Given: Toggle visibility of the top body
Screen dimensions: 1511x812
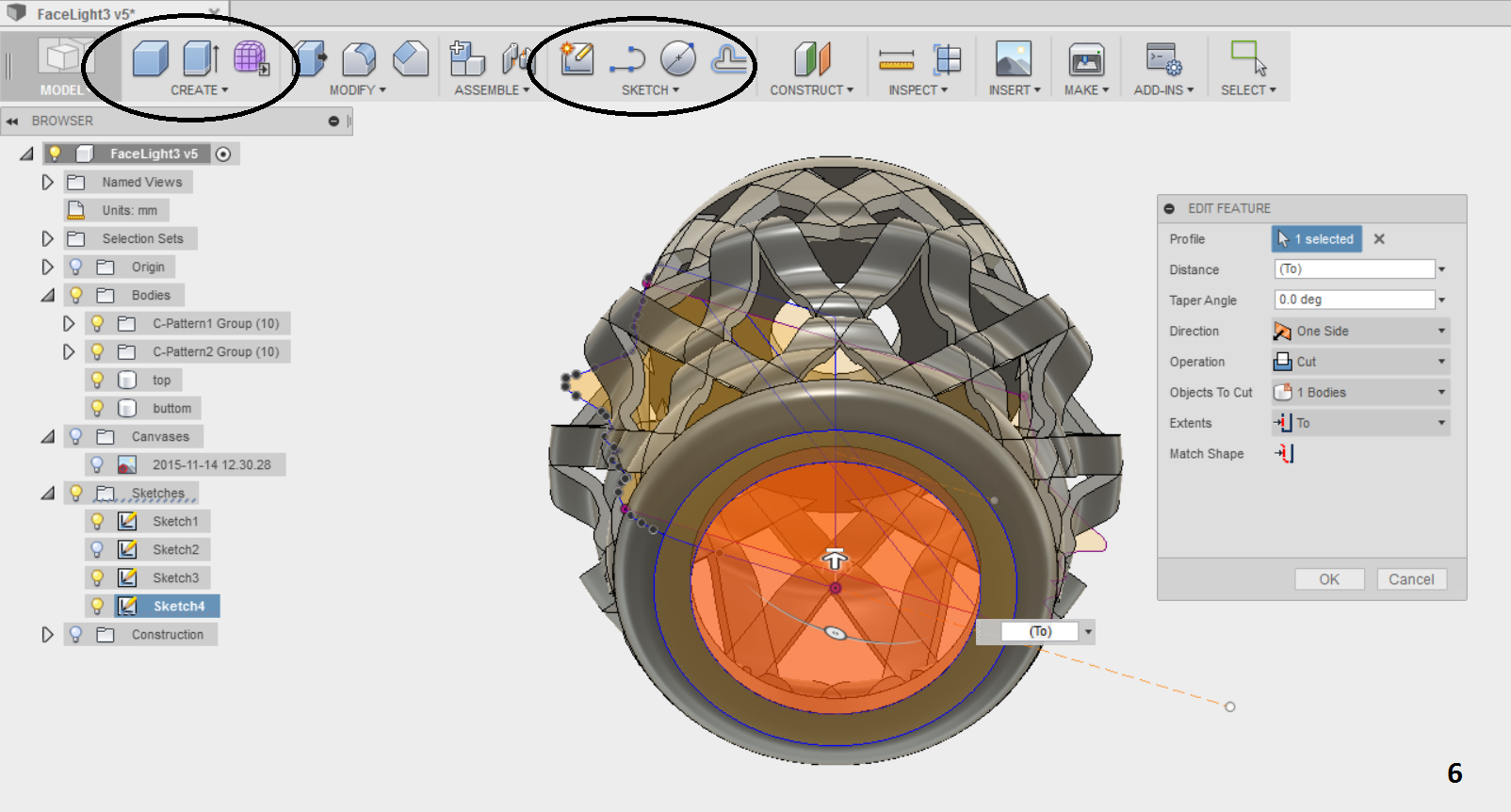Looking at the screenshot, I should click(x=97, y=380).
